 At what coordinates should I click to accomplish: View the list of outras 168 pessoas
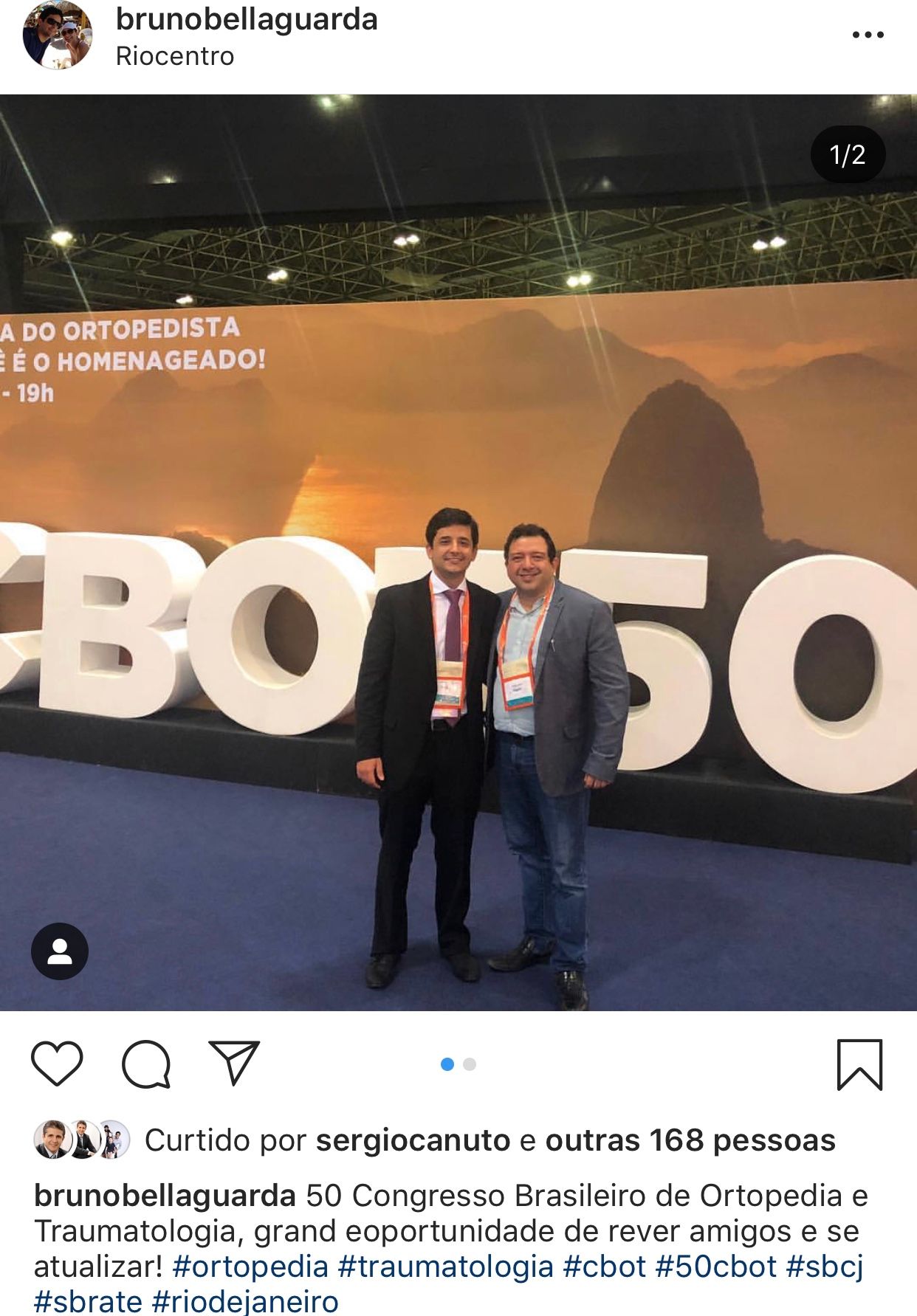690,1140
